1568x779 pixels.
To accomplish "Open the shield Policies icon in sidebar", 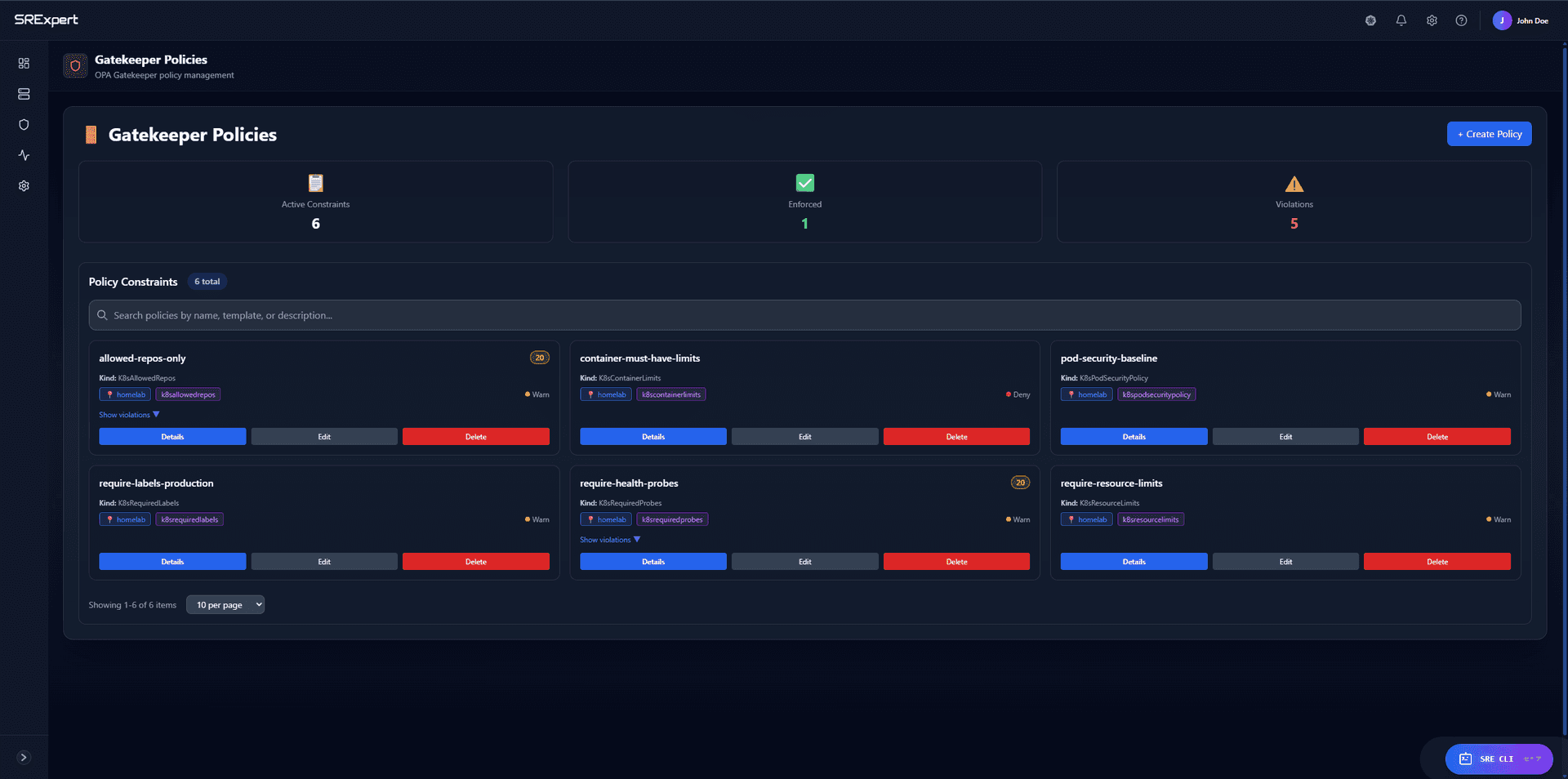I will coord(24,124).
